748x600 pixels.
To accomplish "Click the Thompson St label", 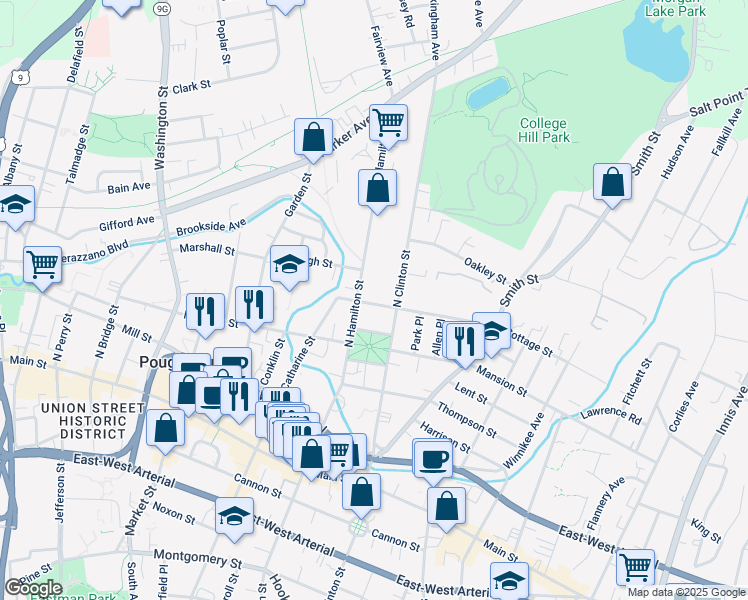I will [467, 420].
